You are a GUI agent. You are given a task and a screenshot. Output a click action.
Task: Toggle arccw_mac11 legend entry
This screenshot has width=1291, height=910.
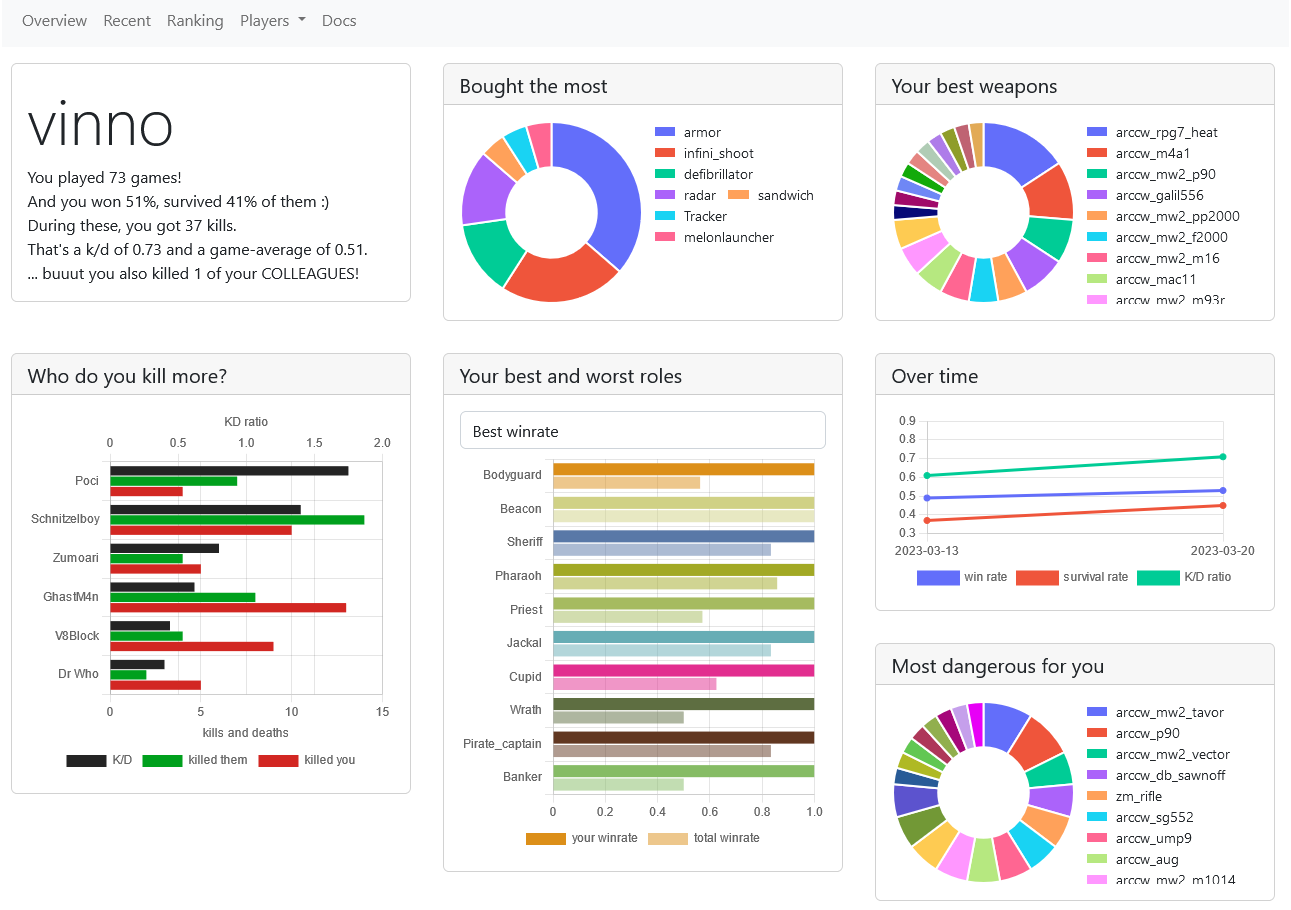(x=1141, y=280)
